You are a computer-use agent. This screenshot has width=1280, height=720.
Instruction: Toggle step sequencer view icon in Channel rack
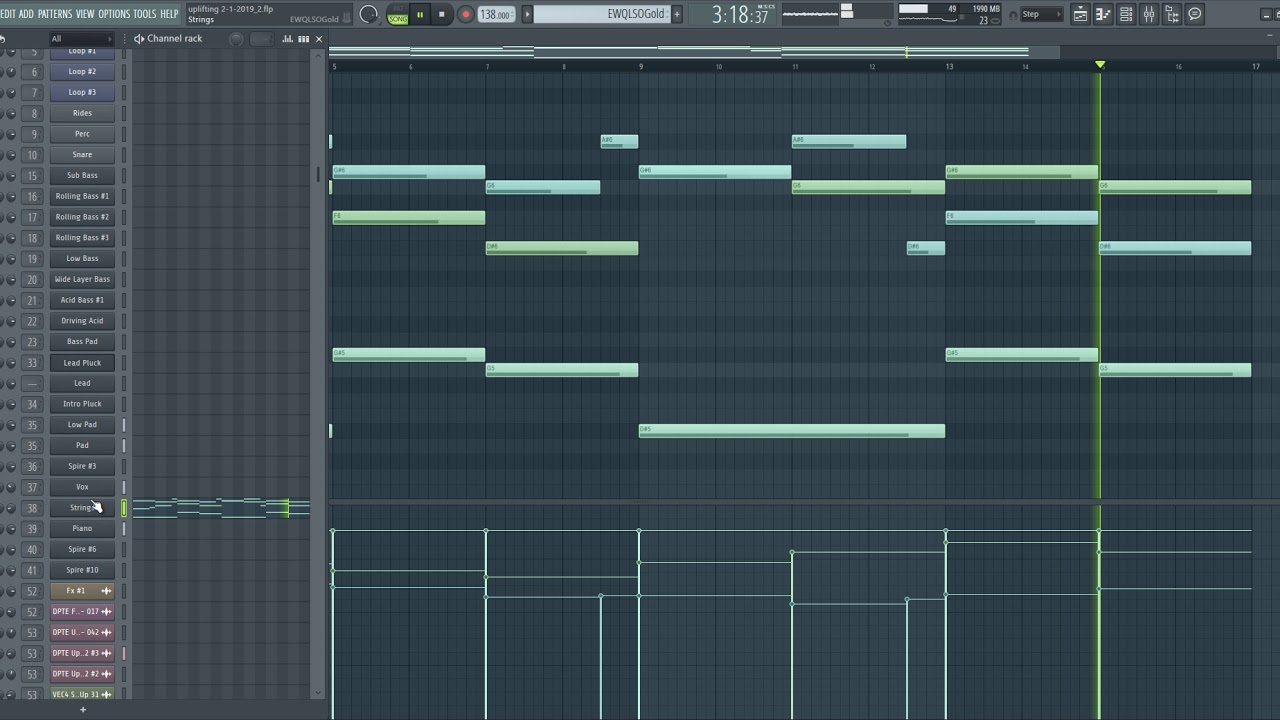[x=303, y=39]
